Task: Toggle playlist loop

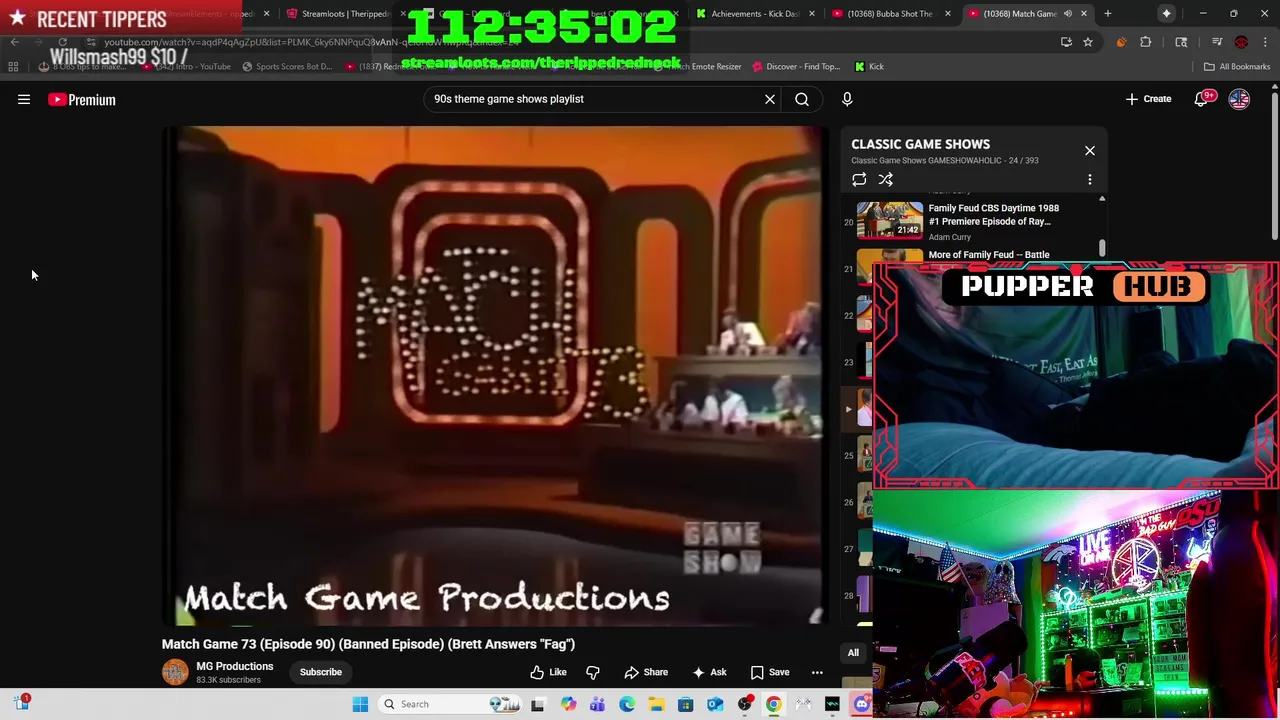Action: (859, 180)
